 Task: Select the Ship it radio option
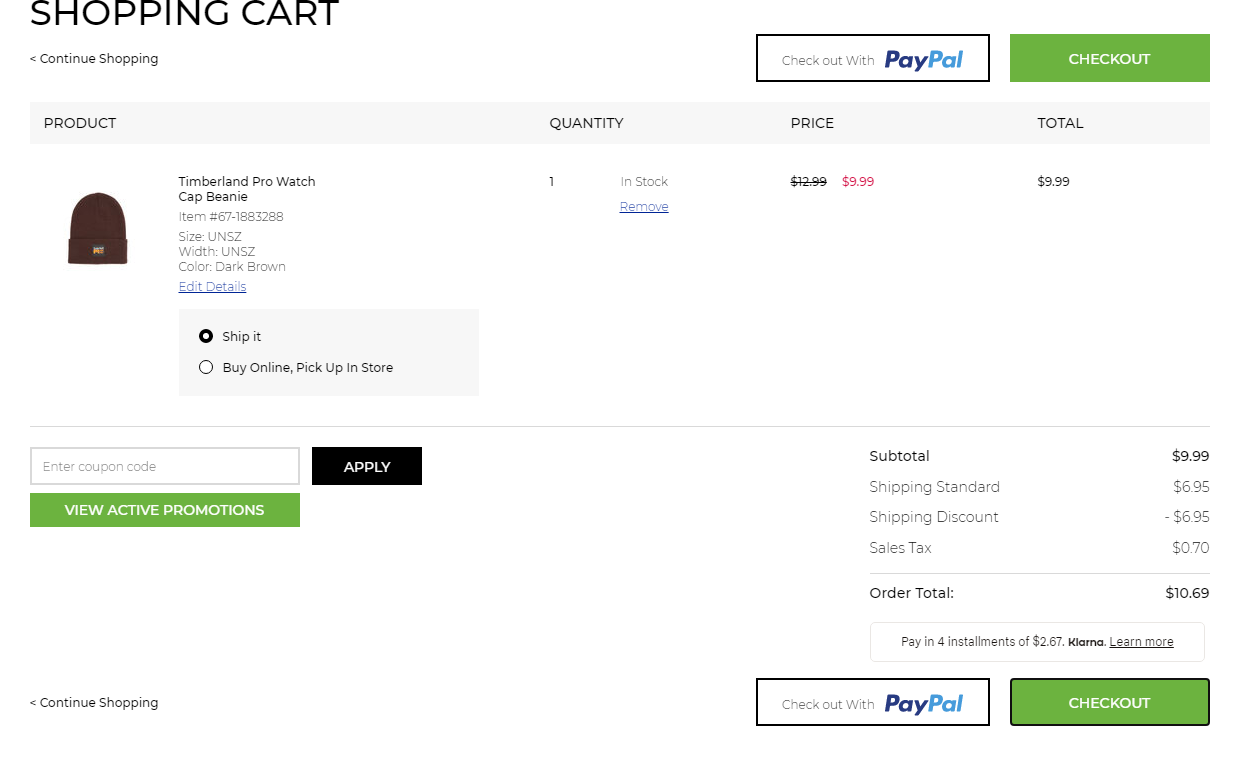(206, 337)
